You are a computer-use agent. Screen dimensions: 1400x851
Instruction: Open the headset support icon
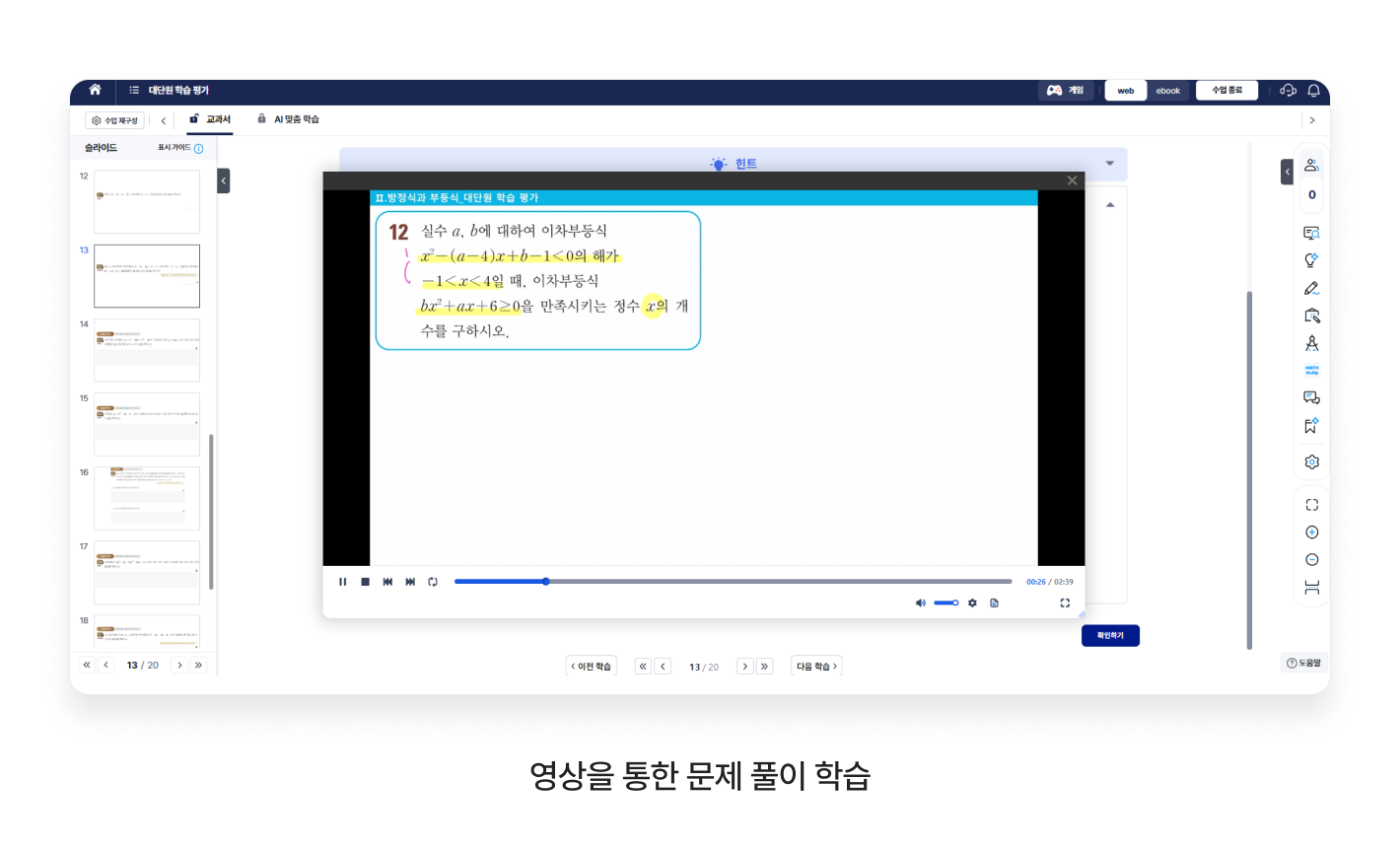(1288, 91)
